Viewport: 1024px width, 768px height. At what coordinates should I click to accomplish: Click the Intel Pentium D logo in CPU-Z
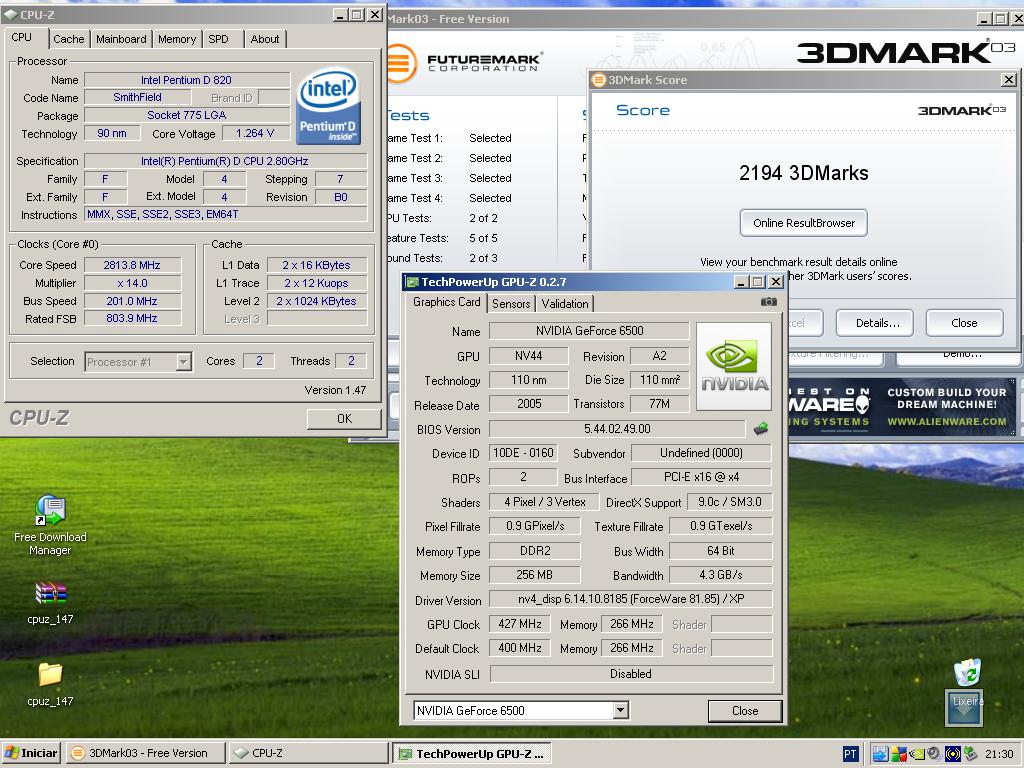[x=328, y=107]
